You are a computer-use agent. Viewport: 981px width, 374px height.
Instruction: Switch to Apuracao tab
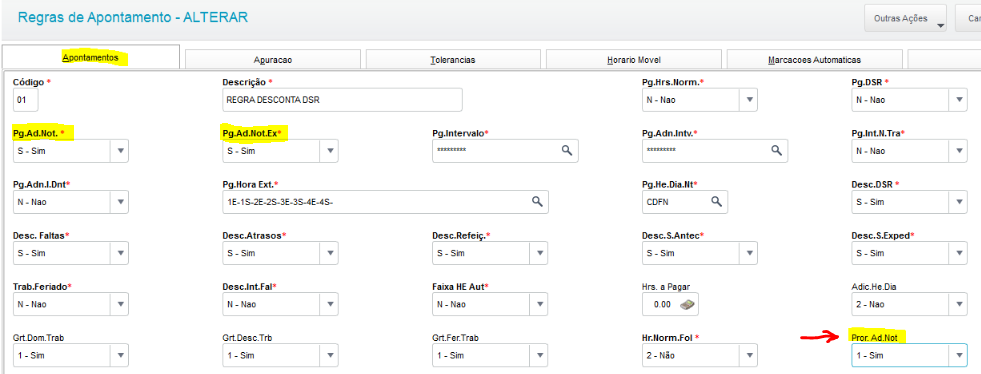click(273, 60)
